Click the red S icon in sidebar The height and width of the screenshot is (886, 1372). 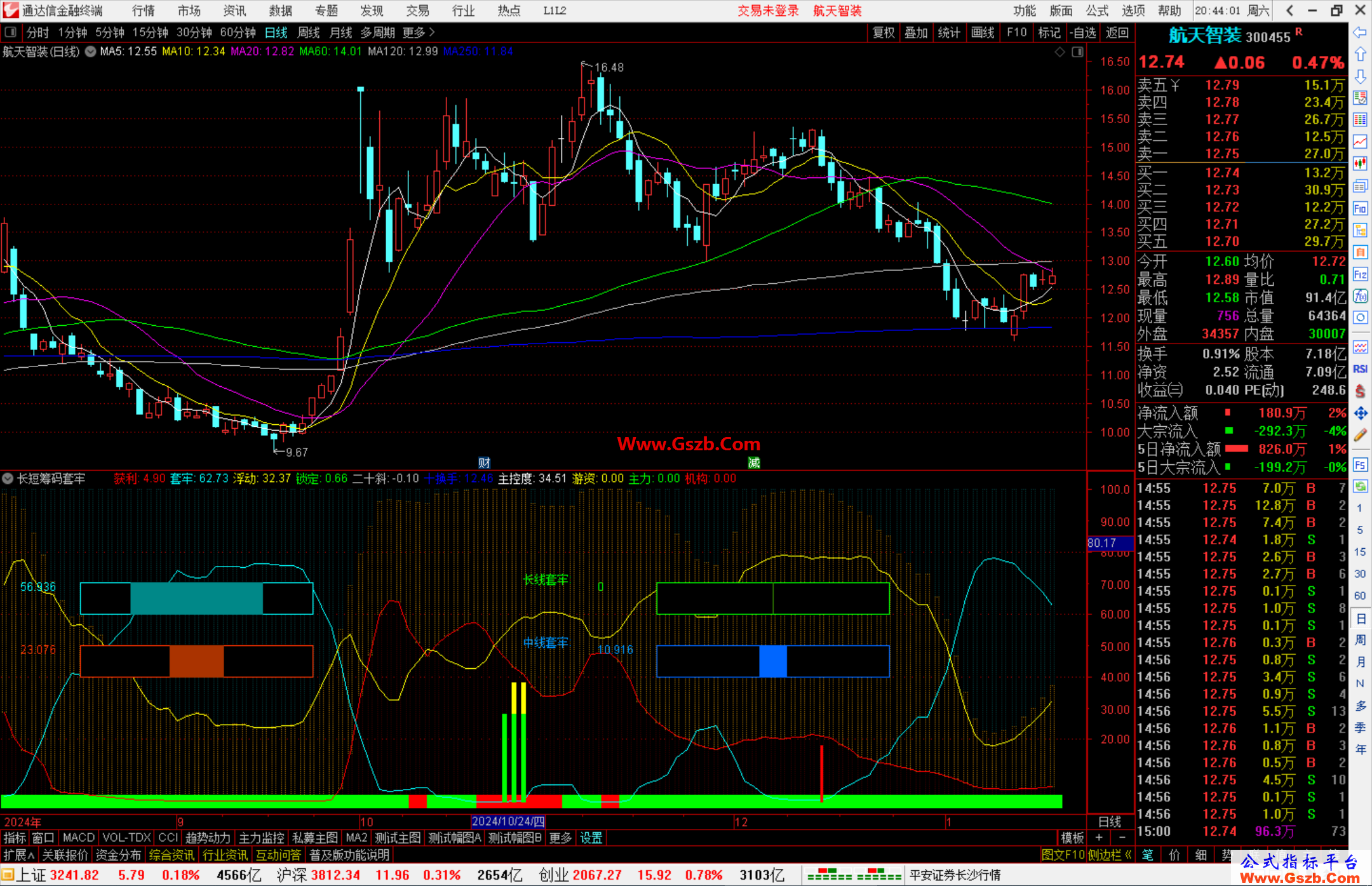(x=1360, y=391)
